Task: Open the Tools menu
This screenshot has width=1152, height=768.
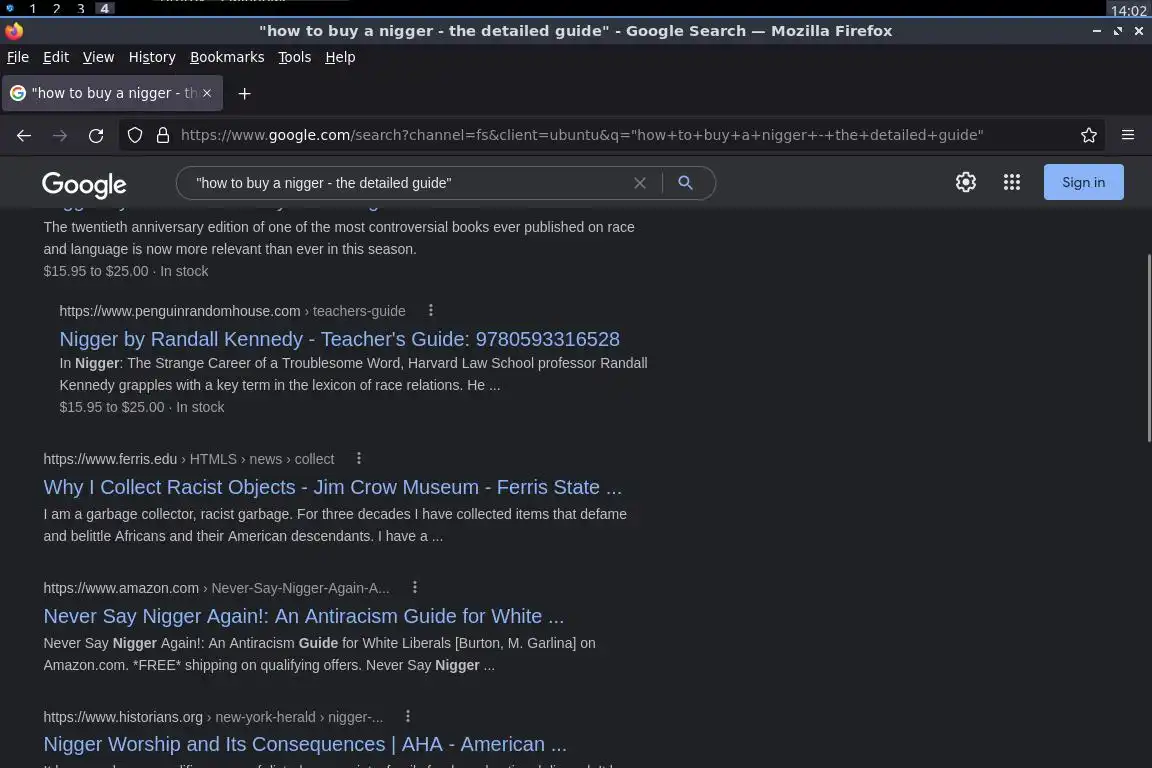Action: click(x=295, y=57)
